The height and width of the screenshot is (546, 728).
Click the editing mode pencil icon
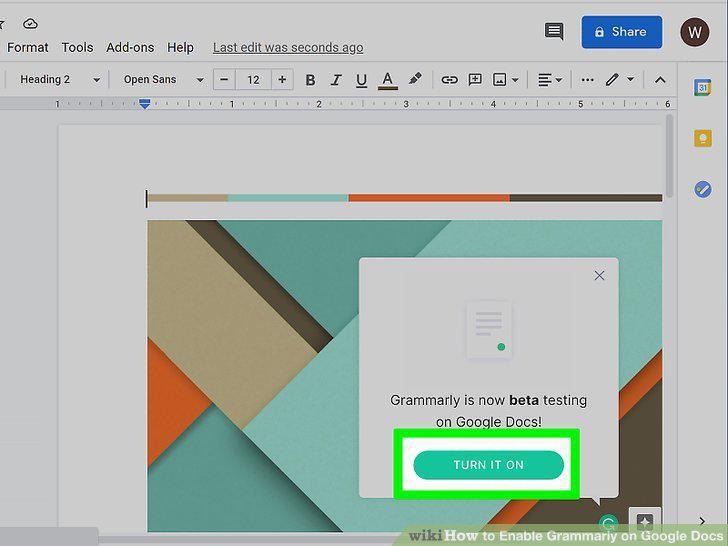(x=612, y=79)
